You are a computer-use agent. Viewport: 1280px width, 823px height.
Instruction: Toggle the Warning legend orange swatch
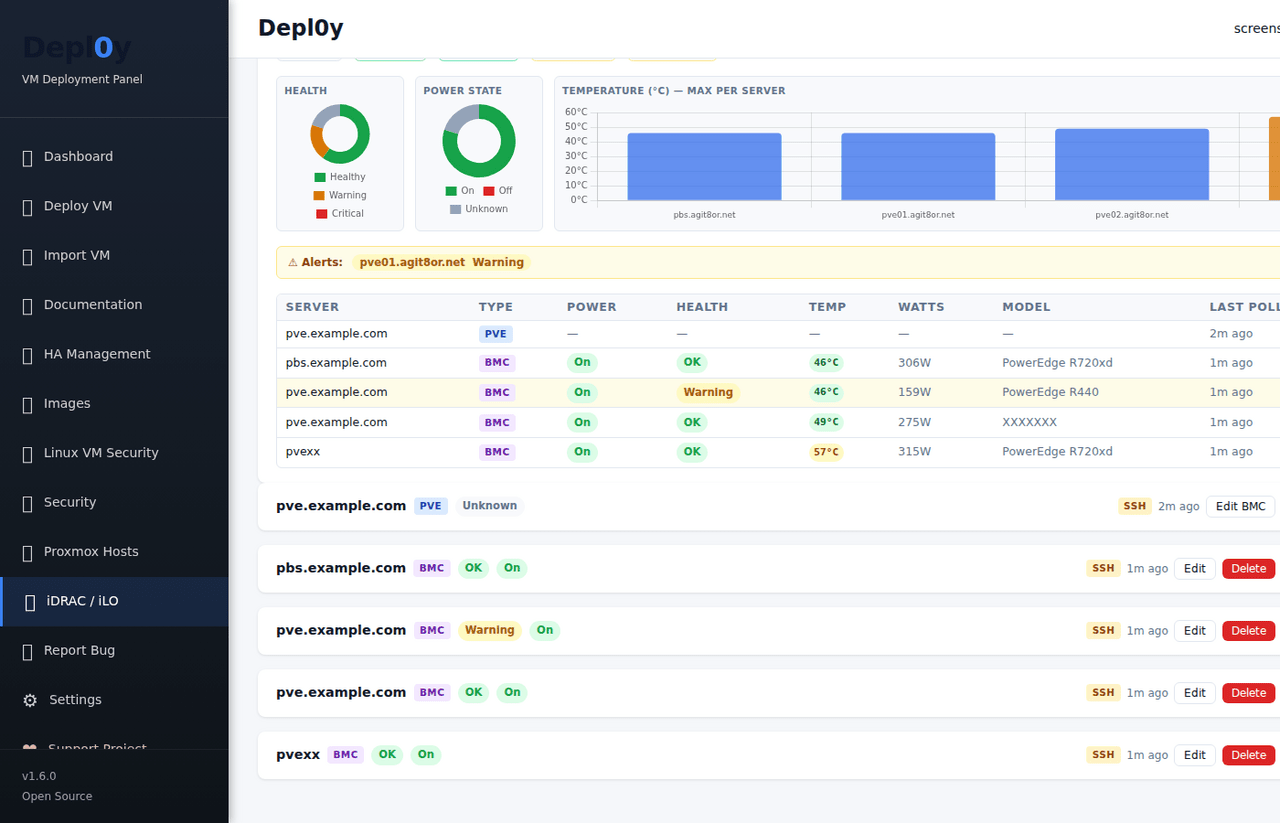click(319, 196)
